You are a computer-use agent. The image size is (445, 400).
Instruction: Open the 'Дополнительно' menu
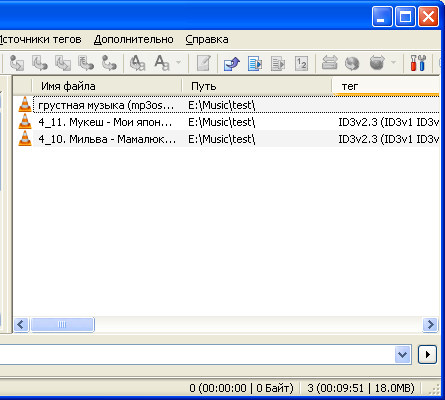[134, 39]
